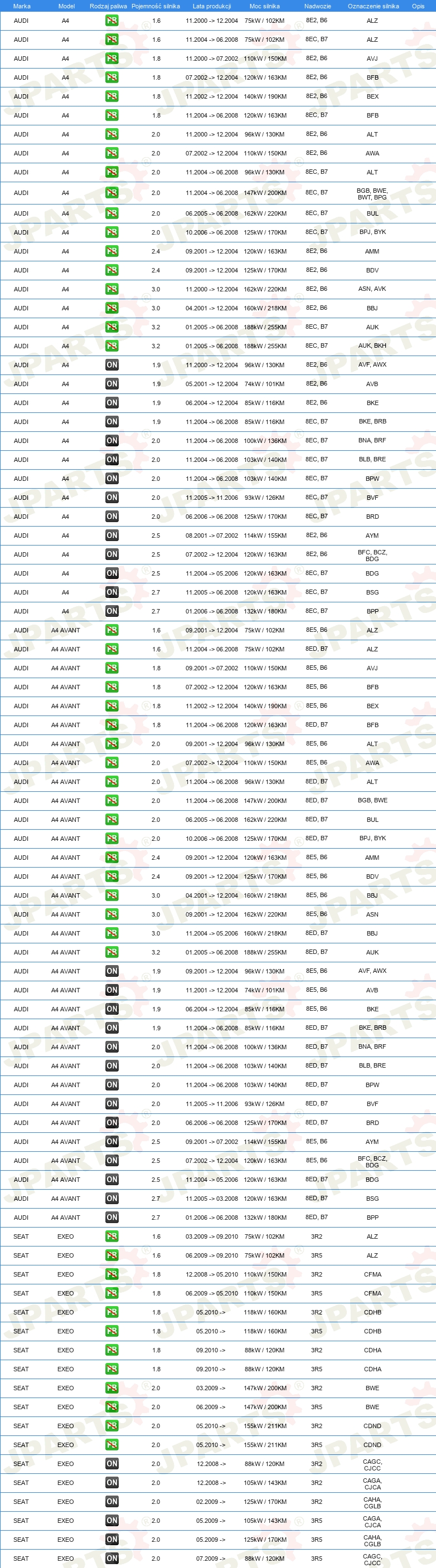
Task: Select petrol icon in the ASN, AVK row
Action: click(x=112, y=289)
